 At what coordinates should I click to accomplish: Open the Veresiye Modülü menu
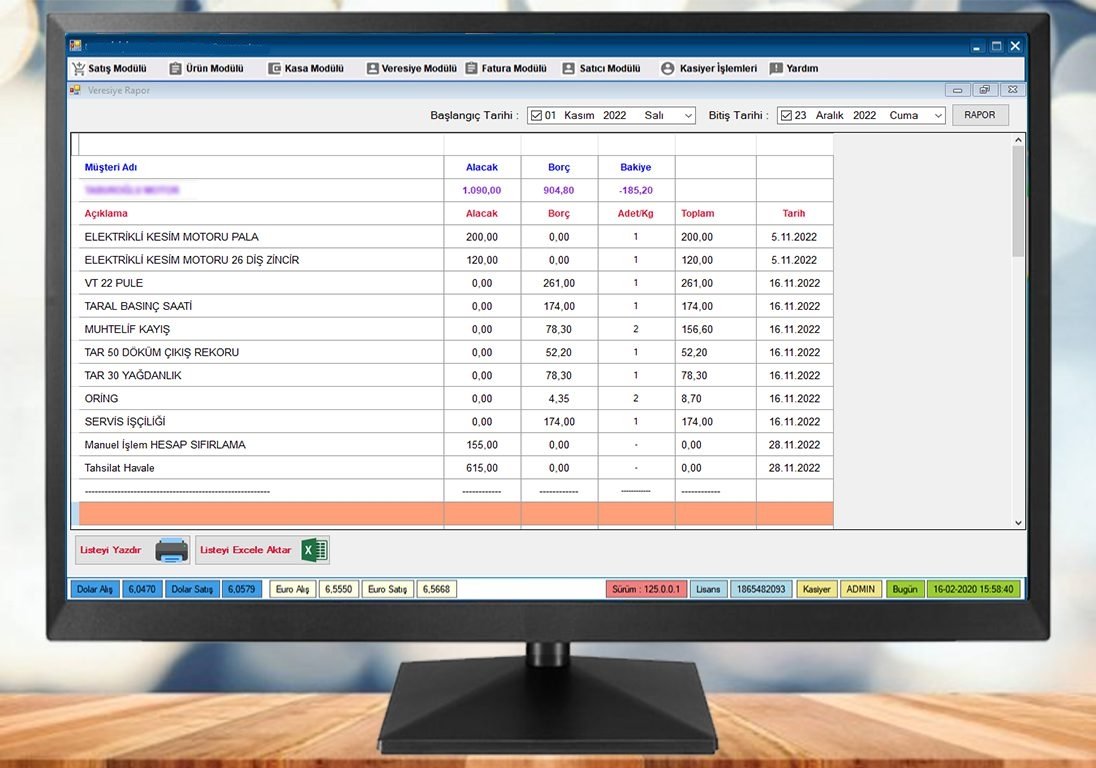(411, 68)
